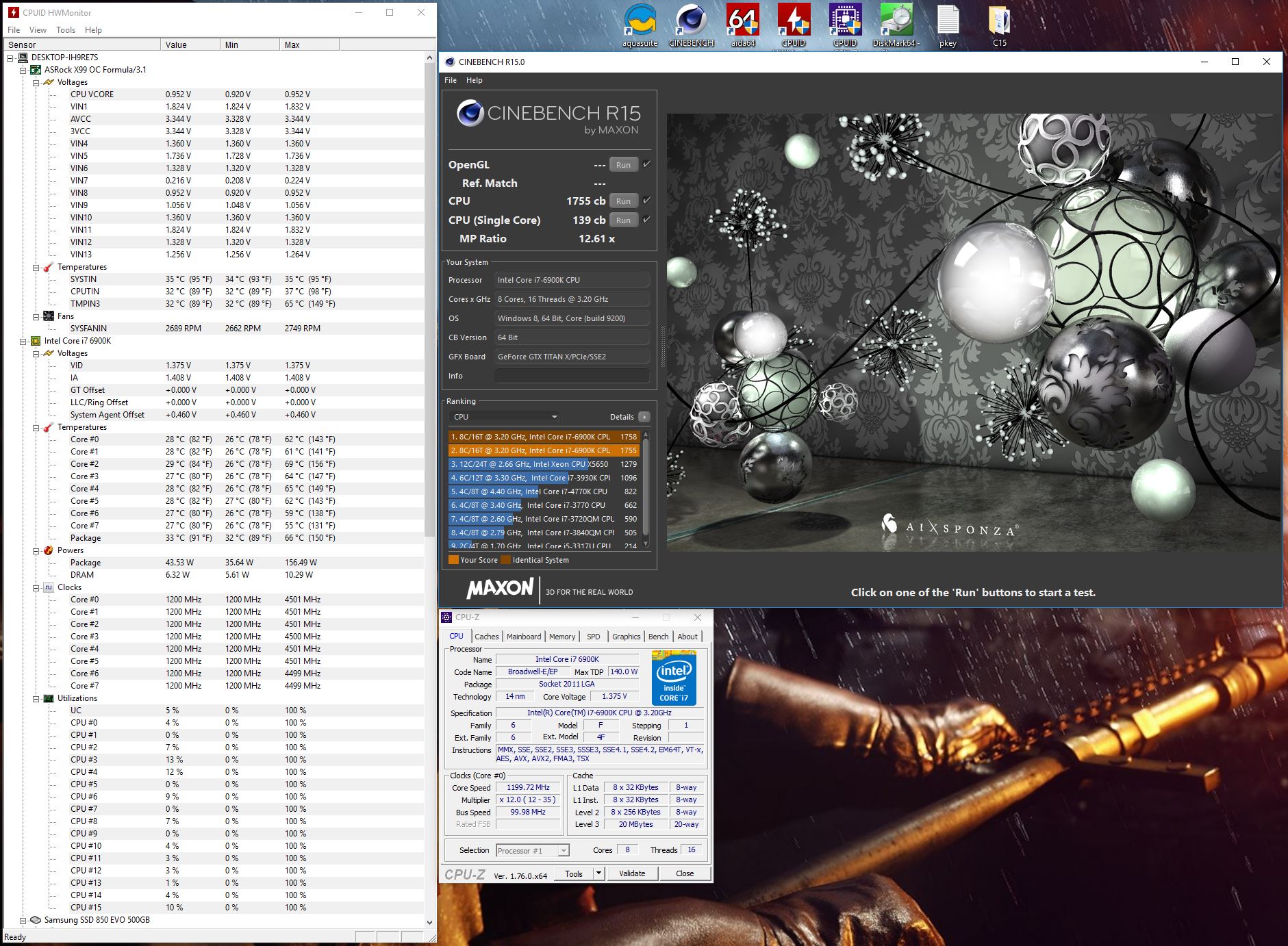This screenshot has width=1288, height=946.
Task: Click the Info input field in Cinebench
Action: tap(572, 376)
